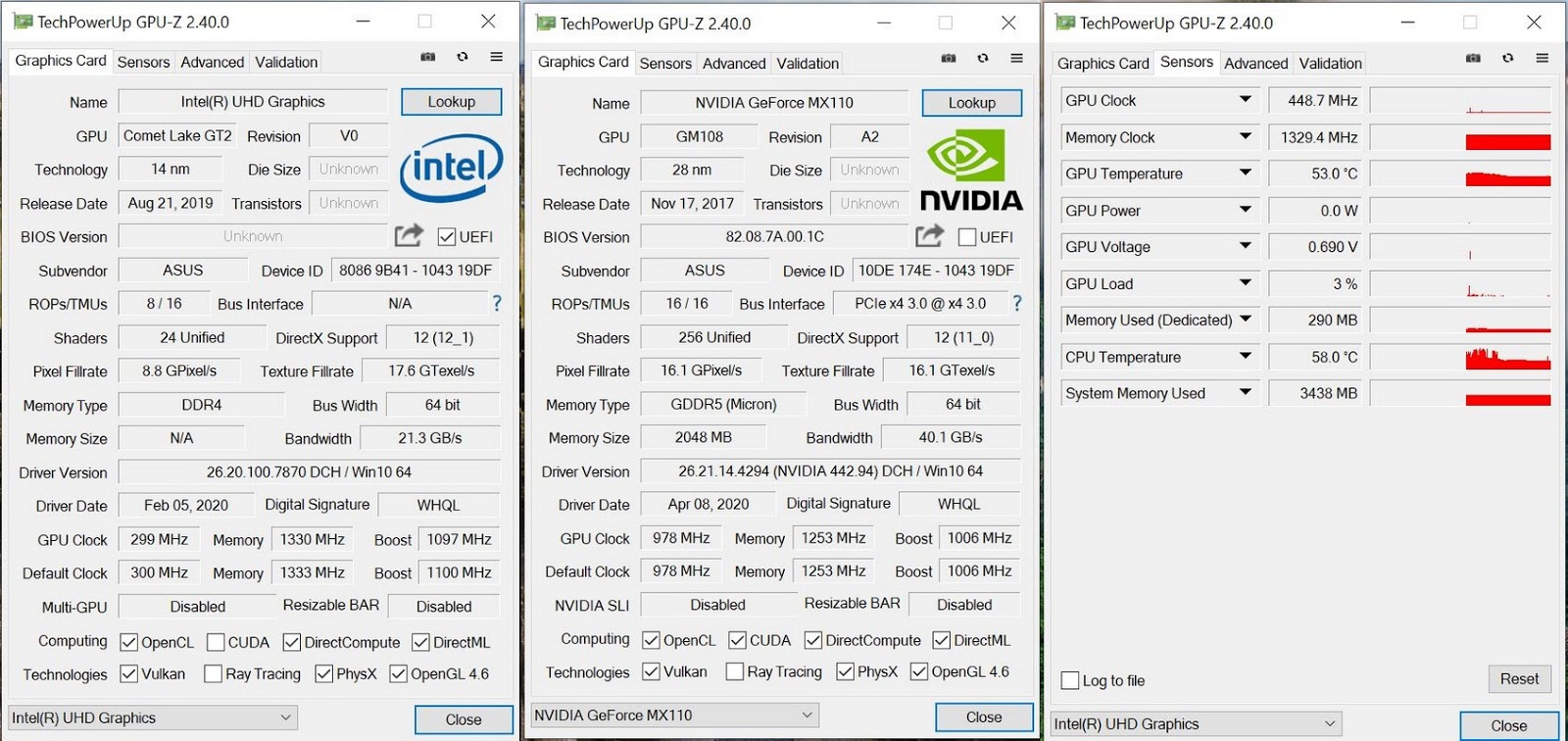The image size is (1568, 741).
Task: Click the camera icon in Sensors window
Action: coord(1473,58)
